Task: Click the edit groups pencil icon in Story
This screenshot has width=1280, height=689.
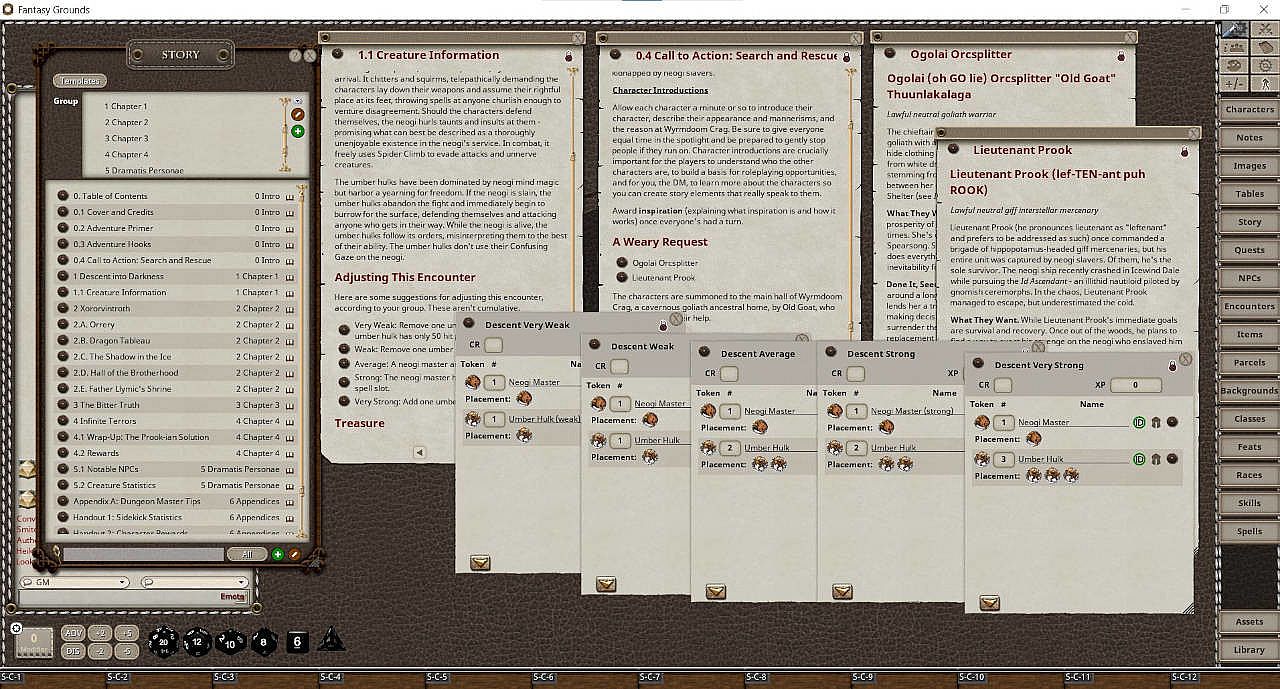Action: pyautogui.click(x=297, y=115)
